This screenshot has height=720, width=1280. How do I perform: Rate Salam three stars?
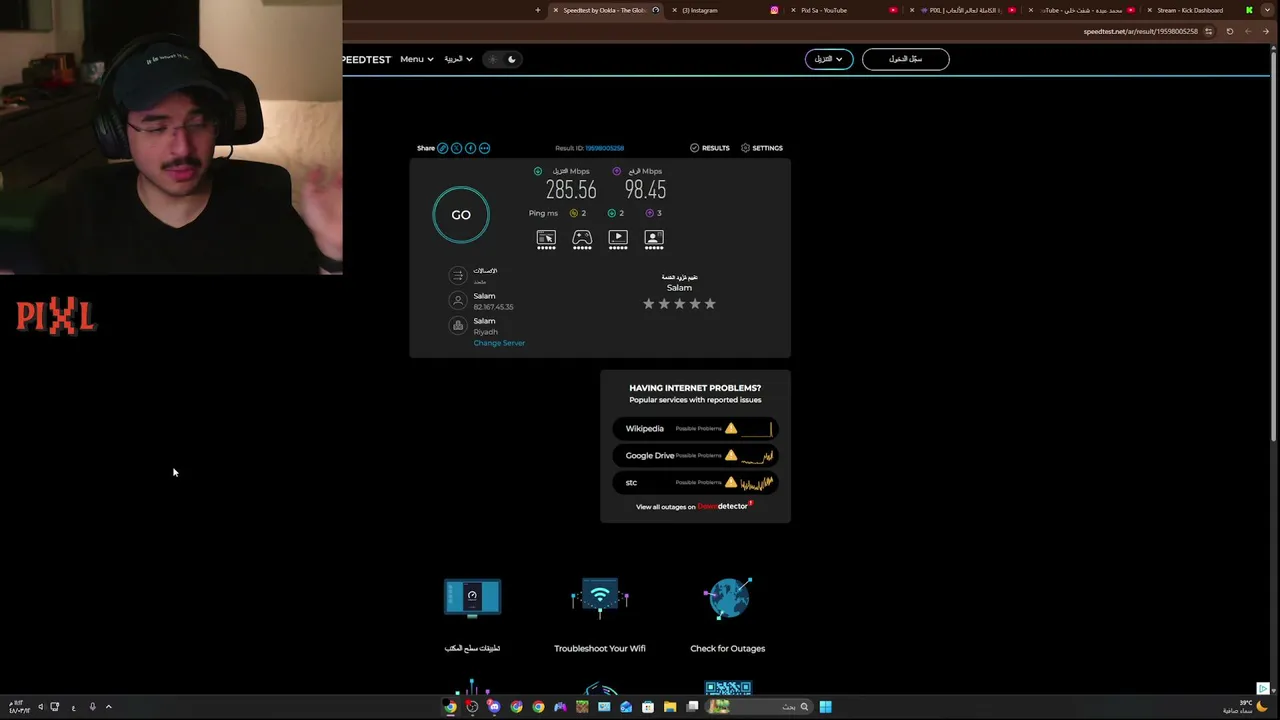coord(679,304)
